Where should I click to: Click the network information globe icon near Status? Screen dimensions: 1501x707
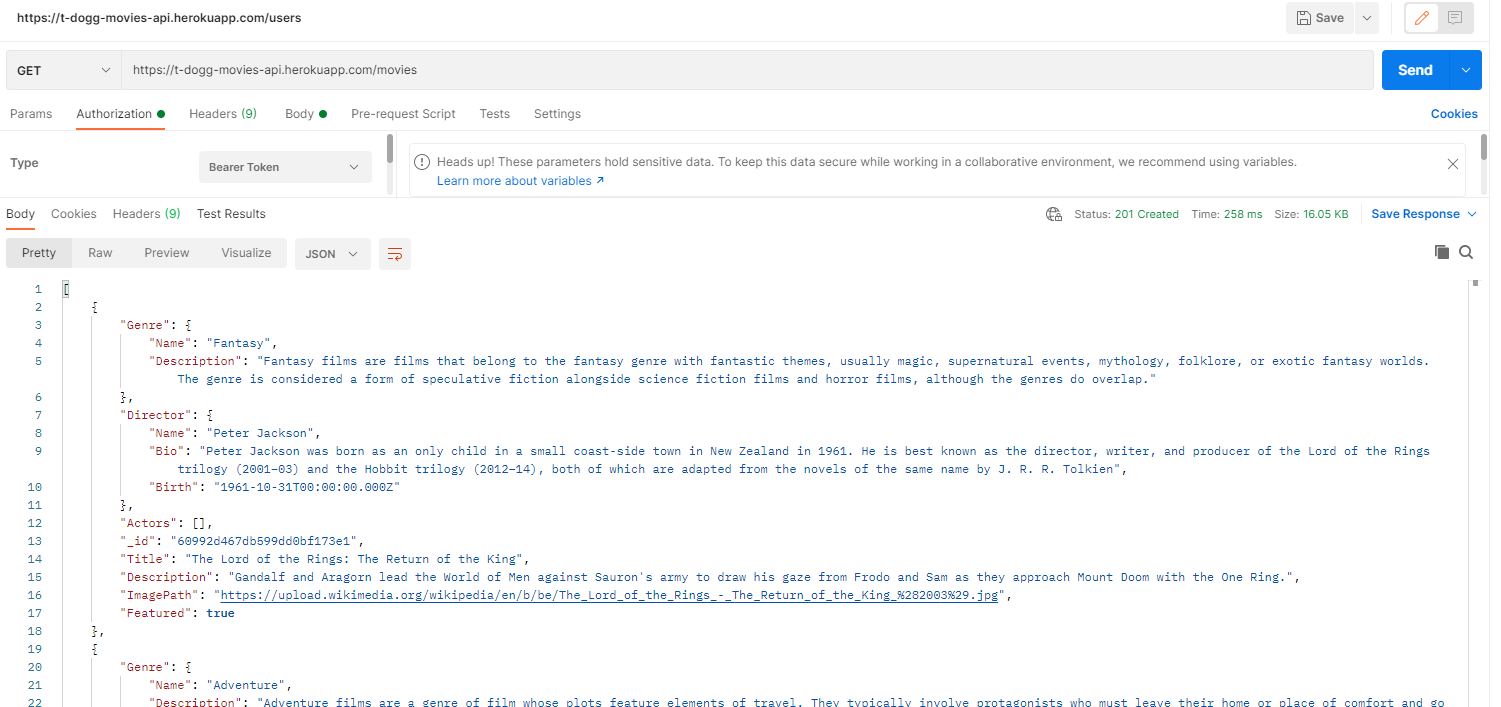(x=1054, y=214)
